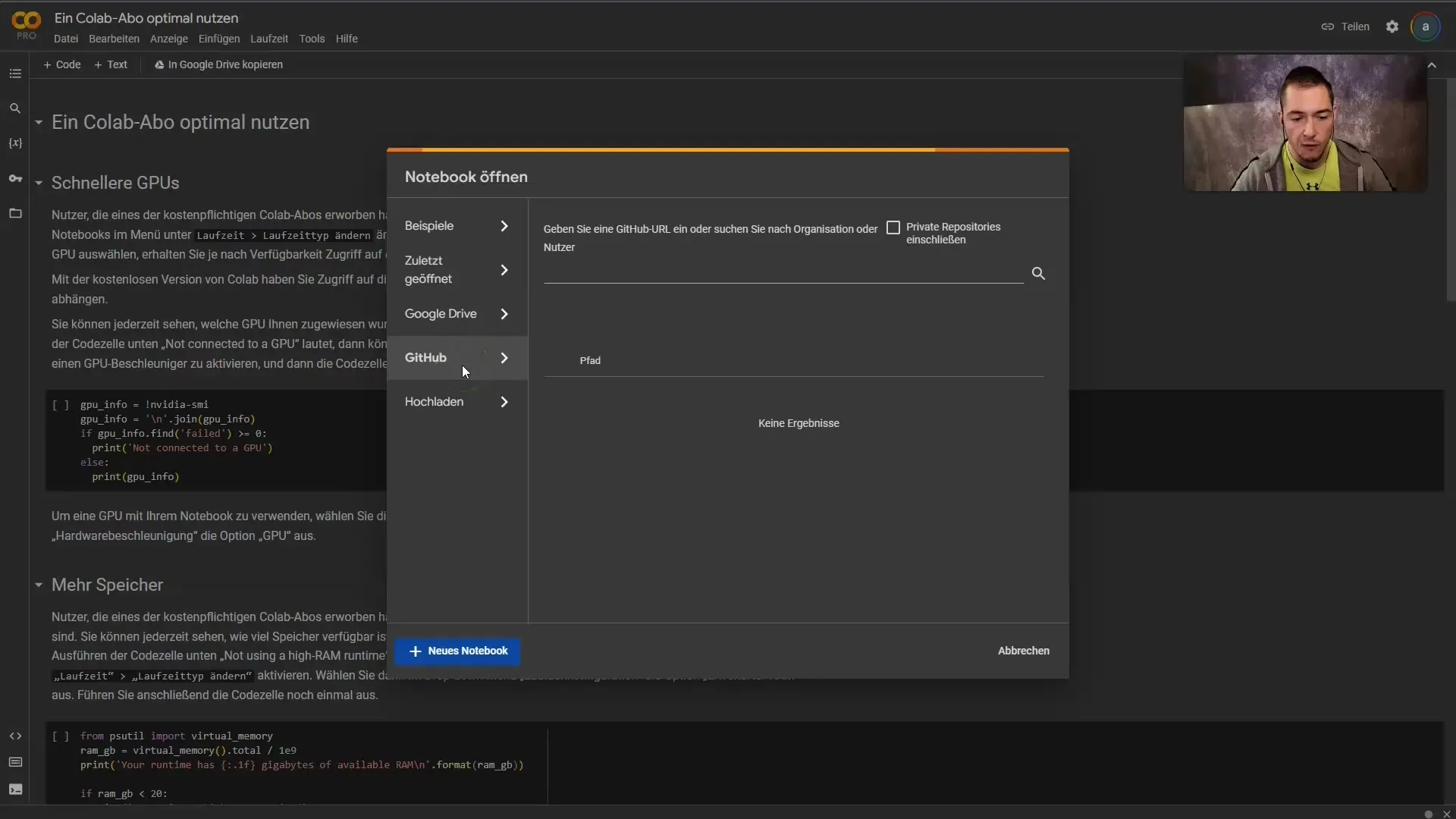This screenshot has width=1456, height=819.
Task: Collapse the header with the top-right caret
Action: [x=1432, y=65]
